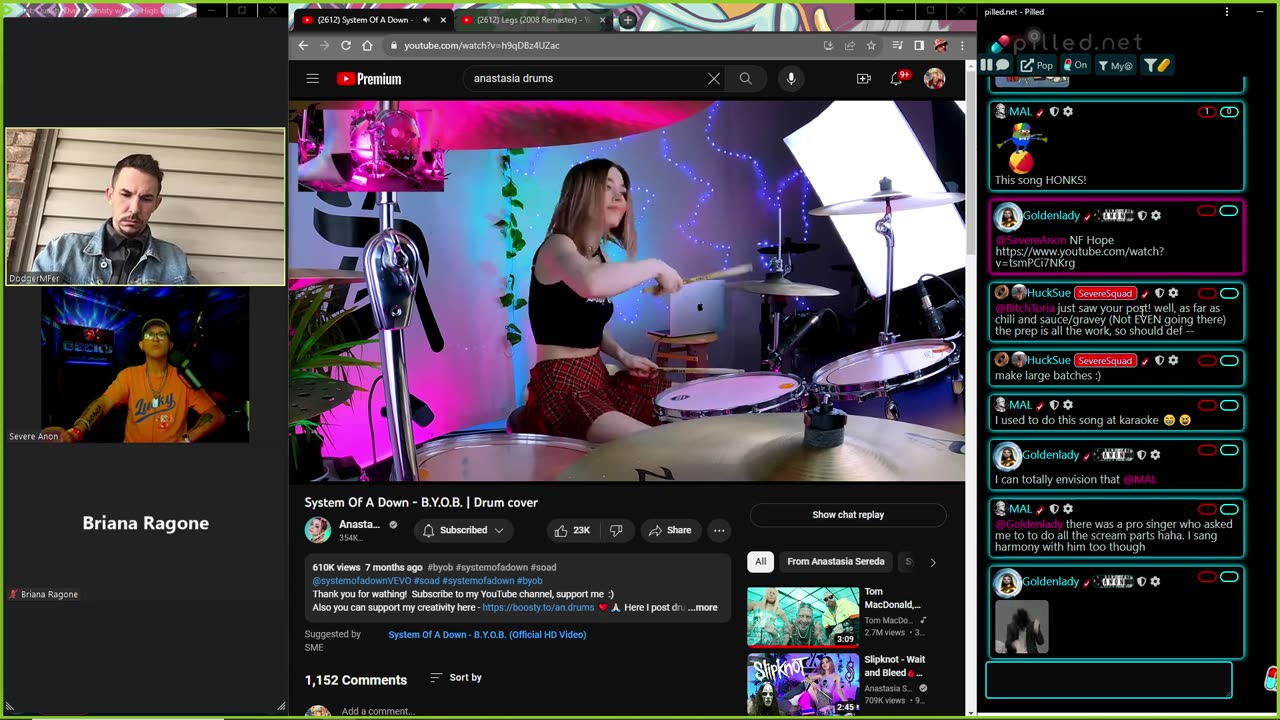The width and height of the screenshot is (1280, 720).
Task: Open the YouTube hamburger guide menu
Action: pos(313,78)
